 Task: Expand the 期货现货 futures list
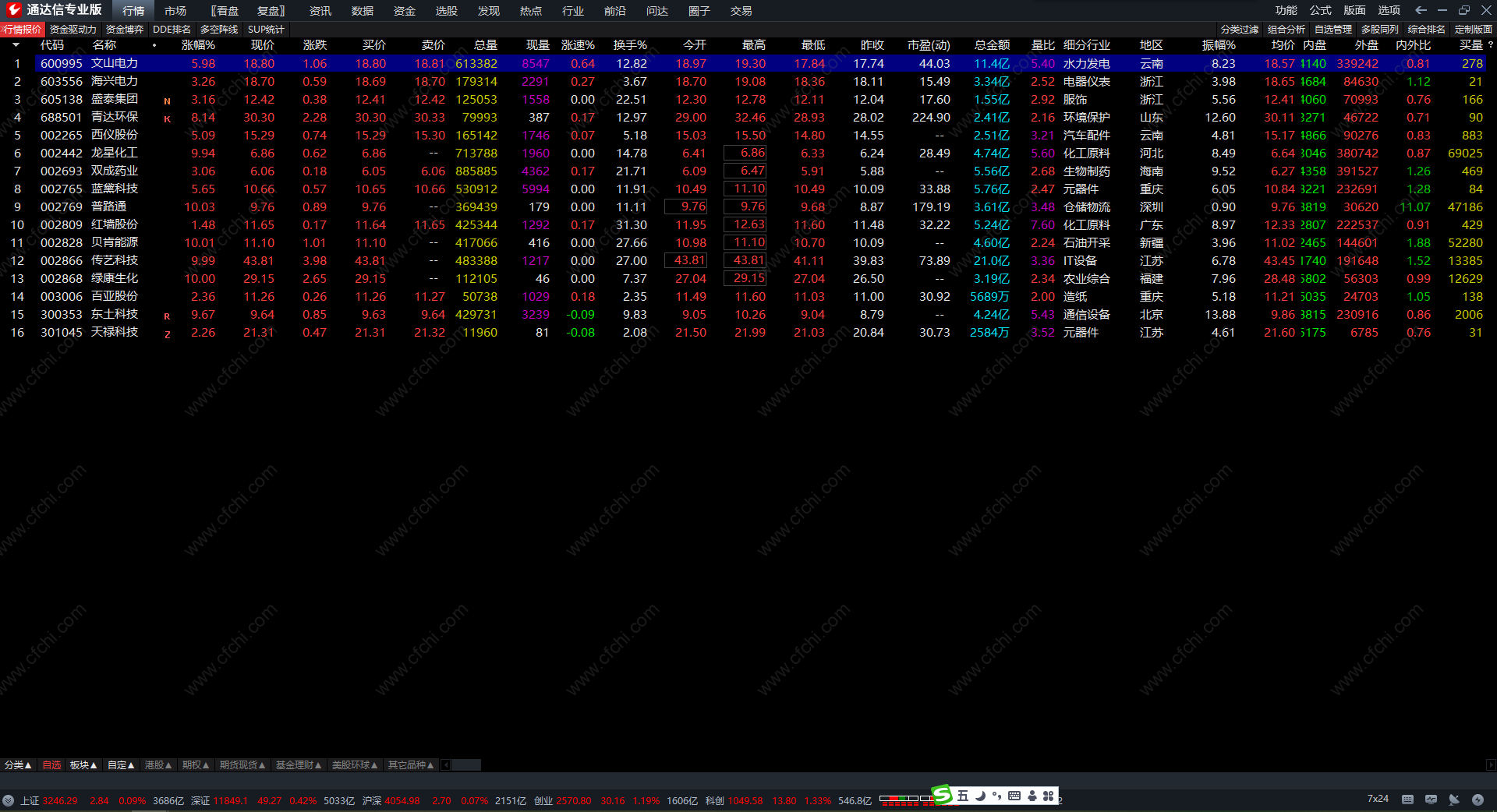(x=242, y=765)
